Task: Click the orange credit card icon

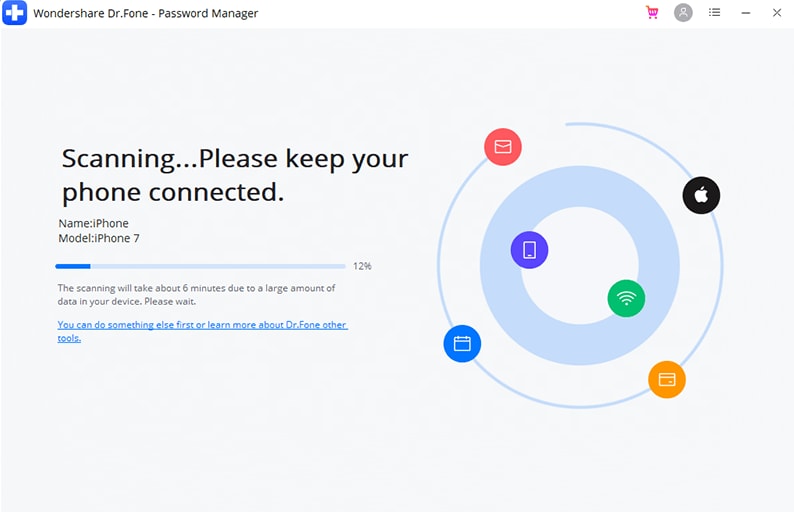Action: [667, 379]
